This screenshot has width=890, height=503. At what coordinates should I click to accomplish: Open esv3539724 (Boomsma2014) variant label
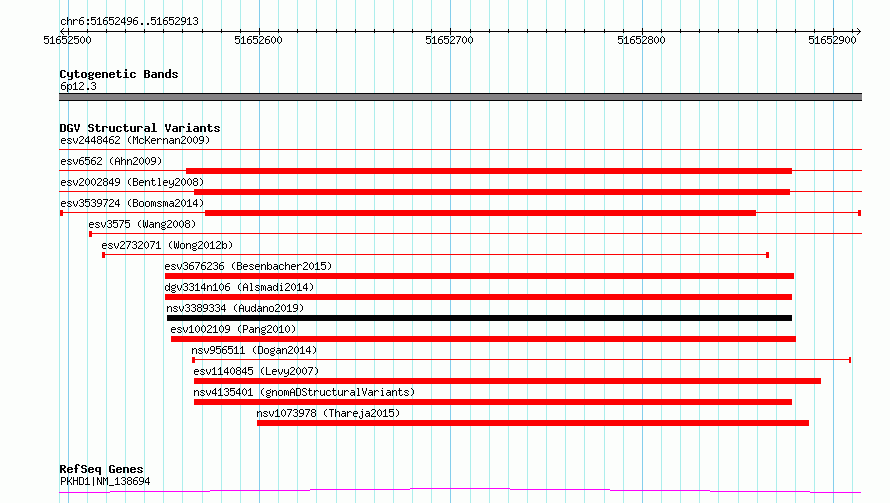click(x=132, y=203)
